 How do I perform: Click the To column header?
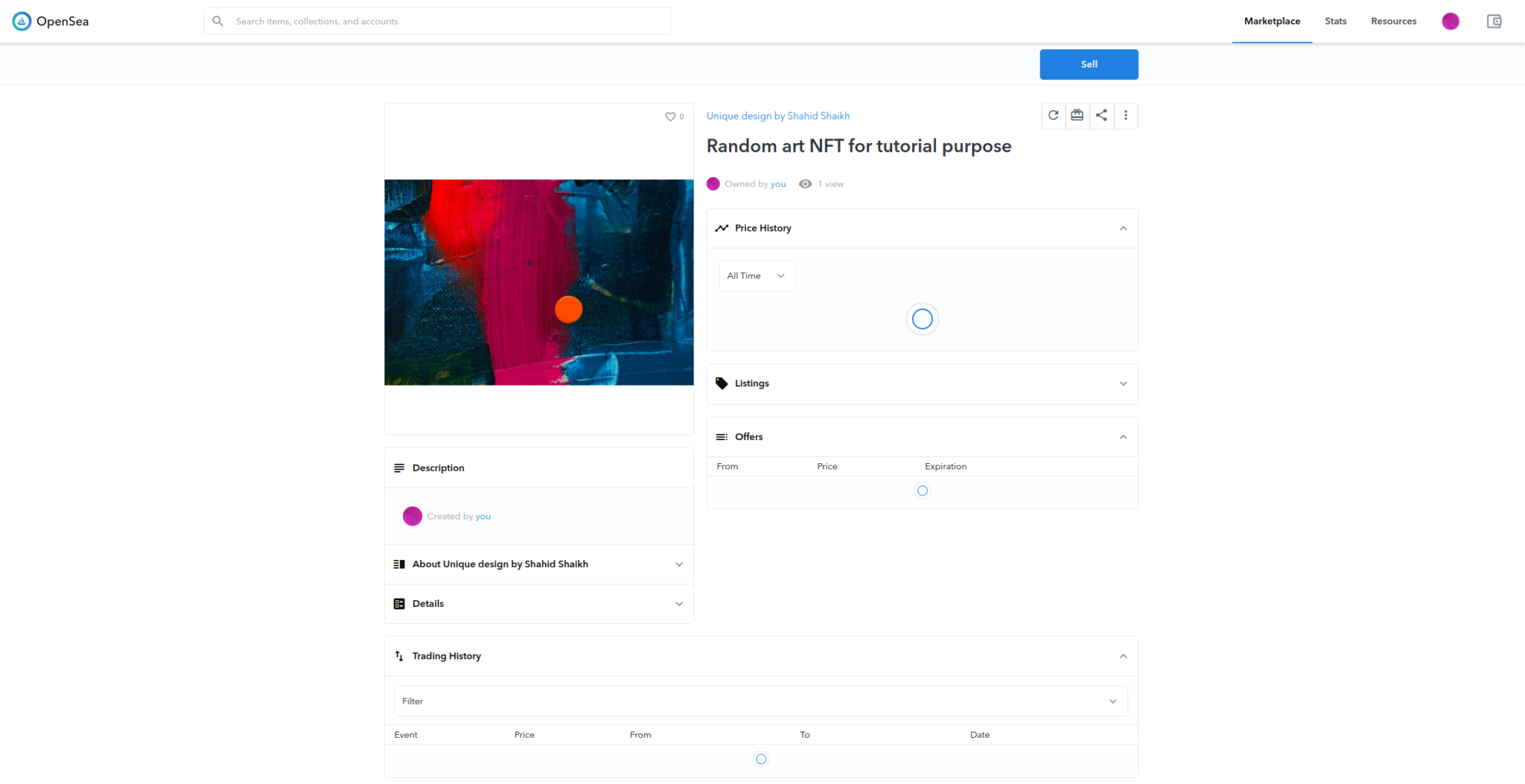[805, 735]
